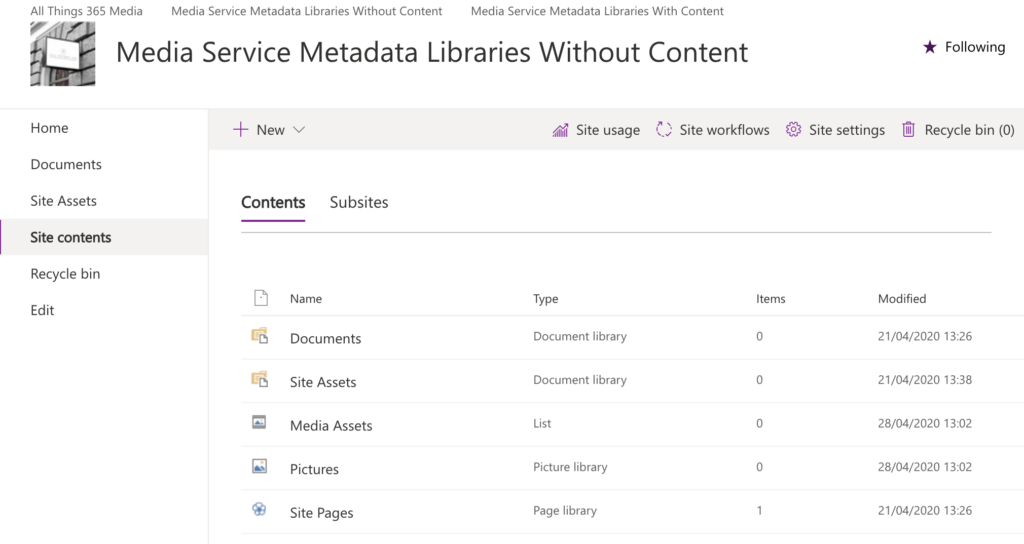Sort by the Name column header

click(x=306, y=298)
